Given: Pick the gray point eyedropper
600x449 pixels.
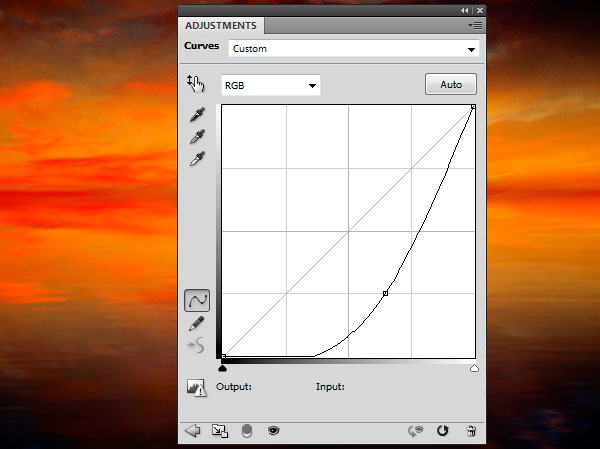Looking at the screenshot, I should pos(197,136).
